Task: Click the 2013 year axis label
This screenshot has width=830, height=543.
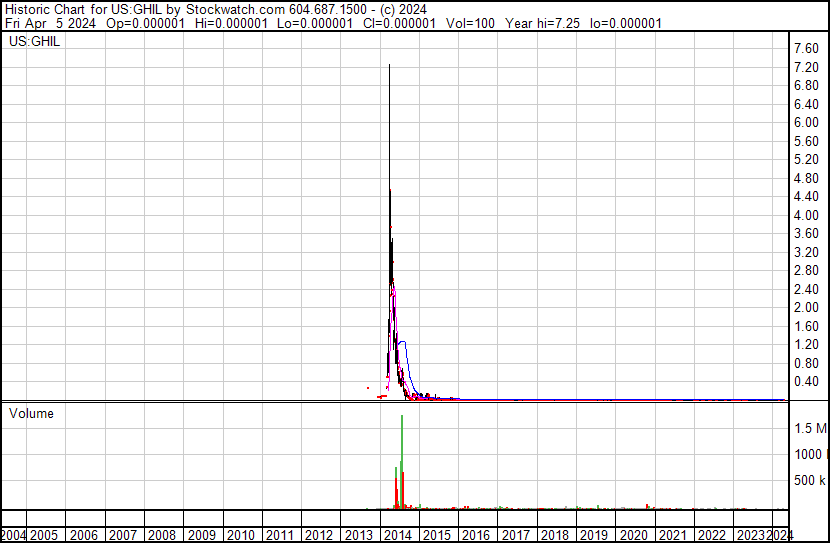Action: pyautogui.click(x=359, y=535)
